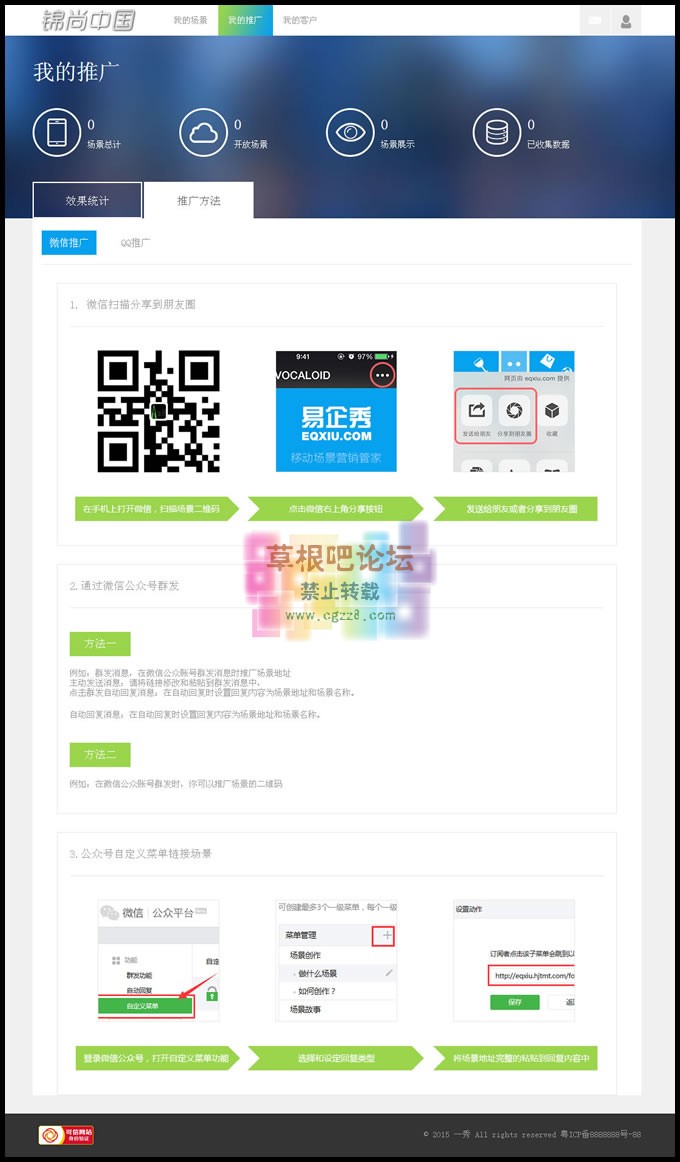Open the 我的客户 nav tab

click(300, 20)
